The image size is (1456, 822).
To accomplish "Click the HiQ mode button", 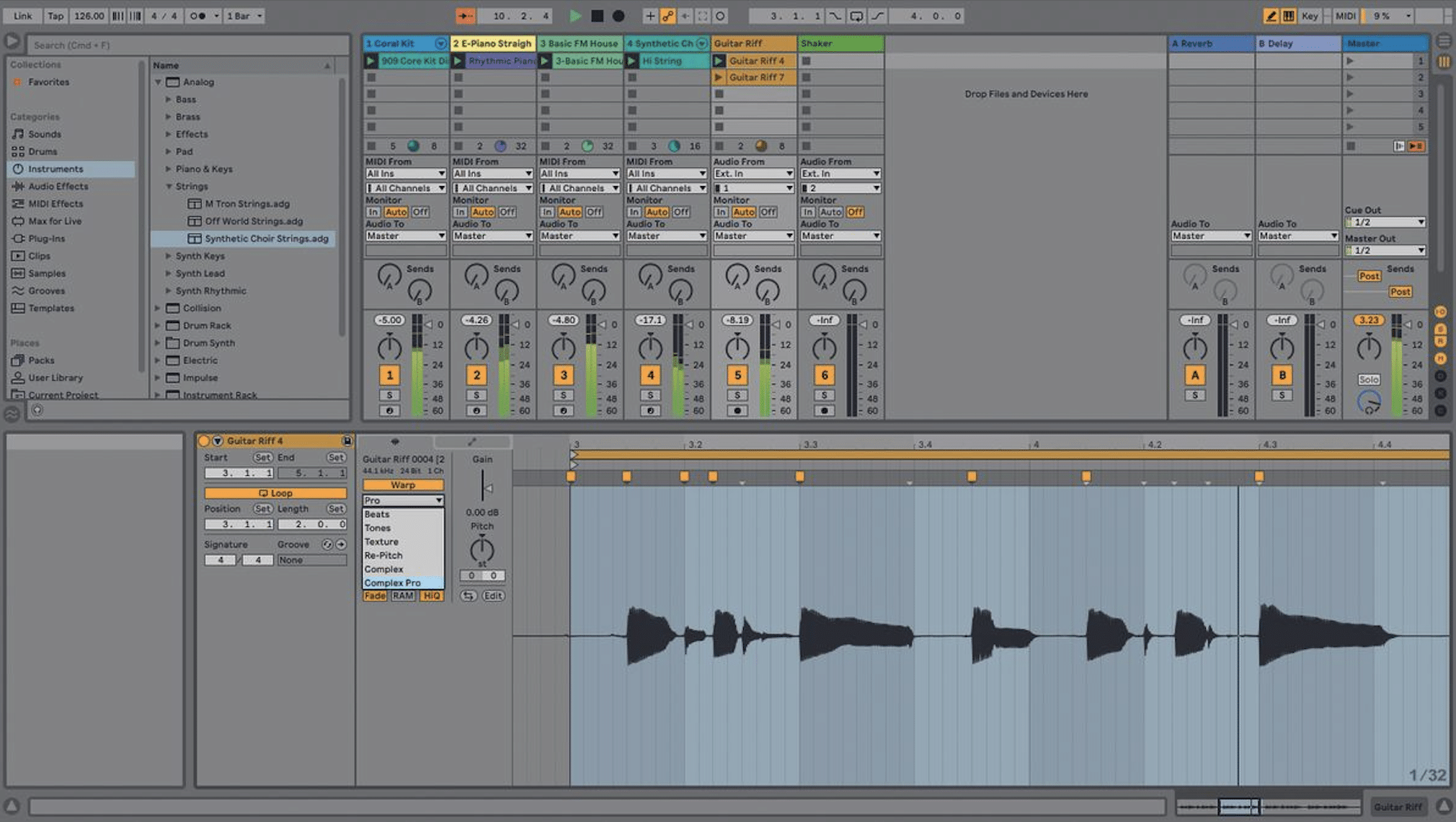I will coord(432,595).
